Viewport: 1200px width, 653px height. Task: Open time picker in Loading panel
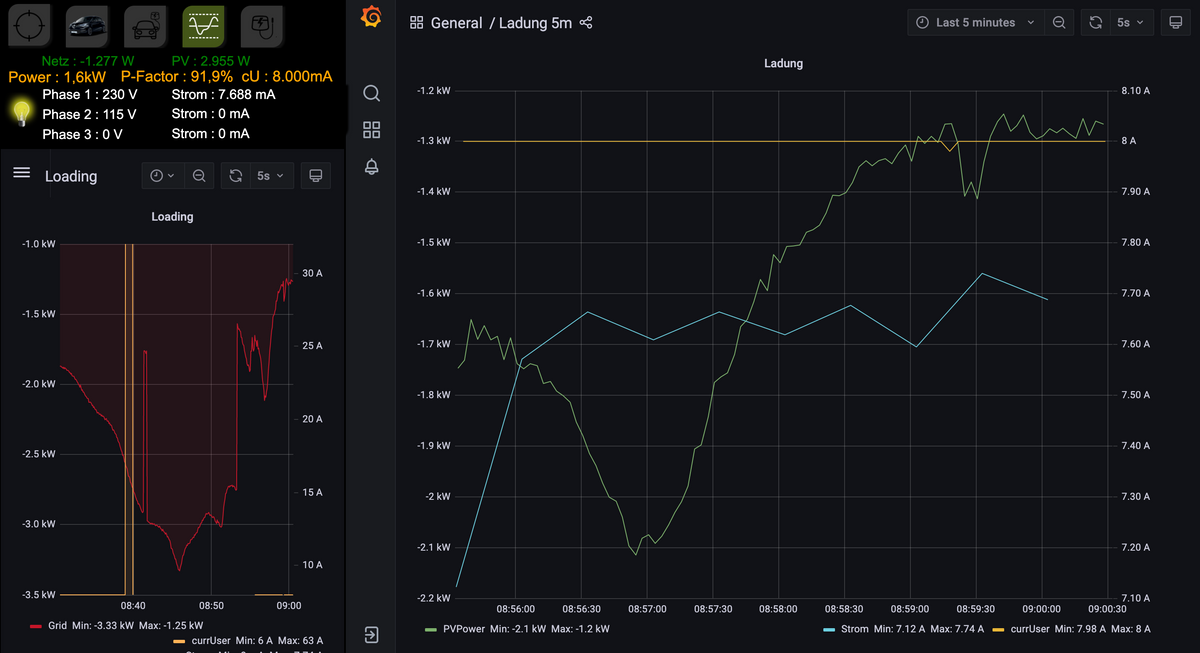(x=161, y=176)
